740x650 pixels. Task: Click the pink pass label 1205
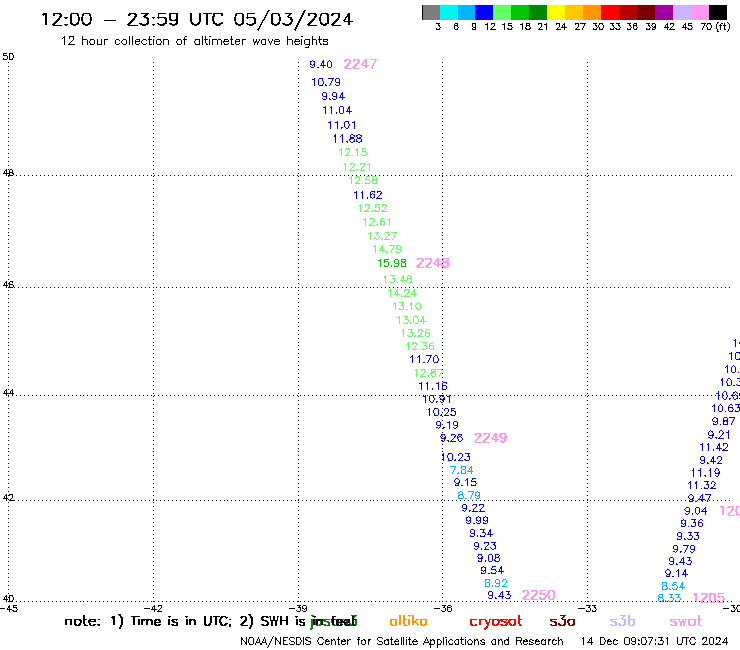(x=708, y=598)
